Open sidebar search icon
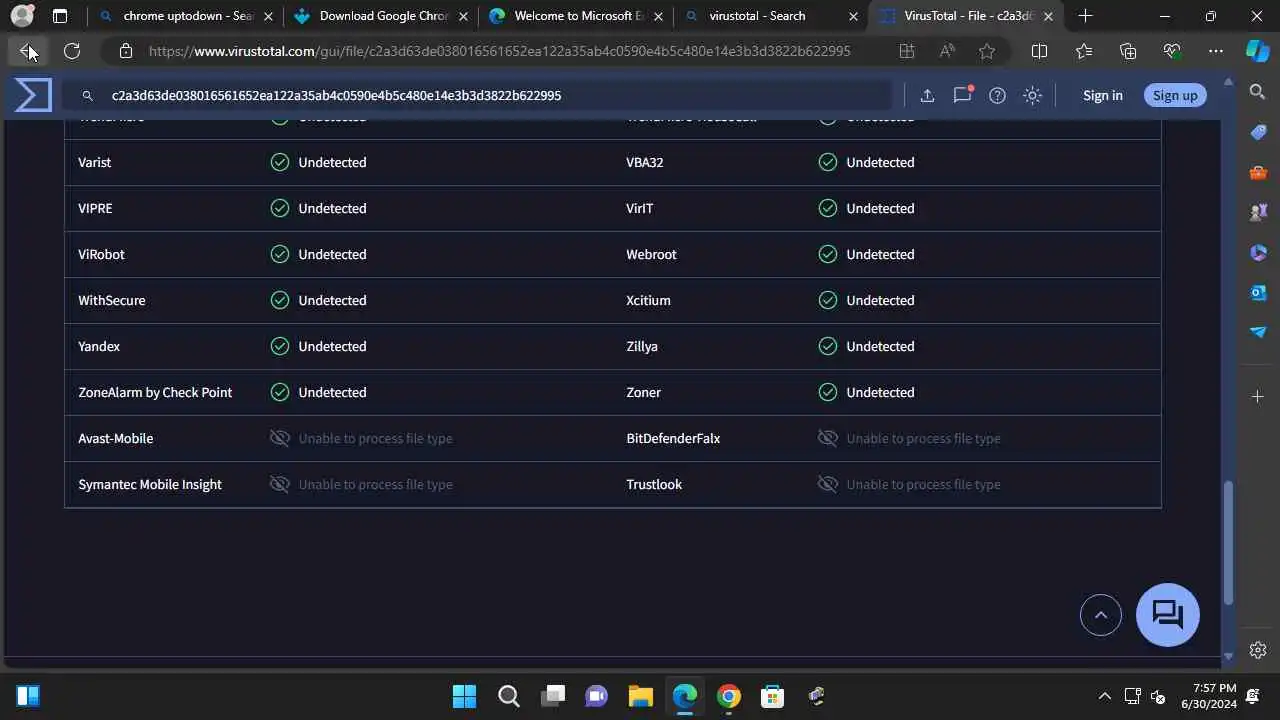The height and width of the screenshot is (720, 1280). pos(1258,92)
